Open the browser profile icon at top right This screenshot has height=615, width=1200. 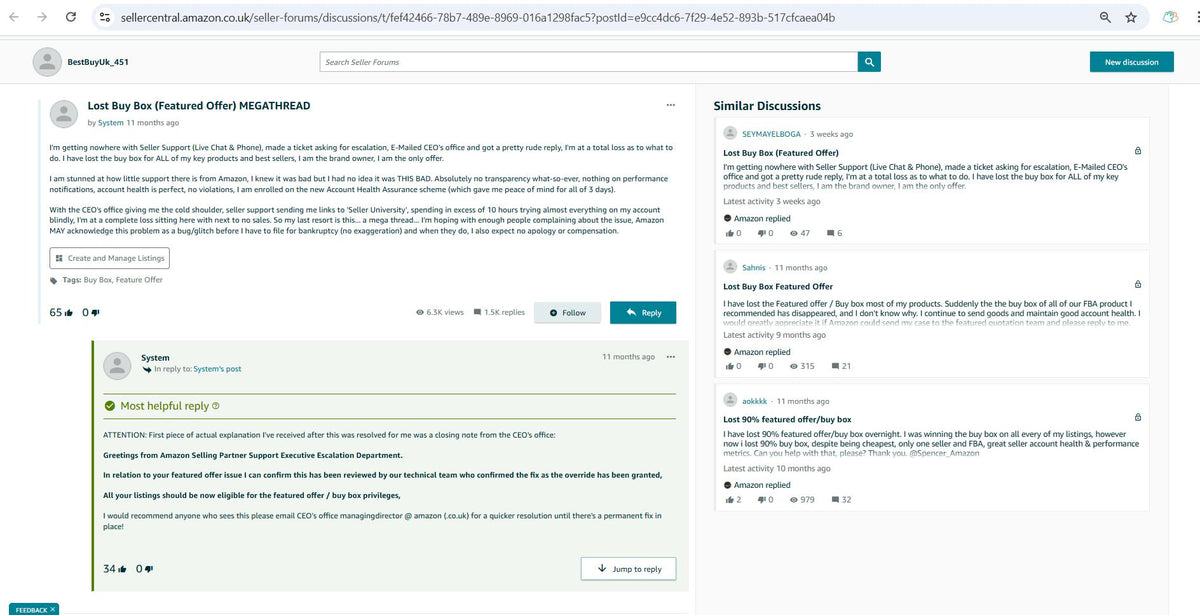[1171, 17]
